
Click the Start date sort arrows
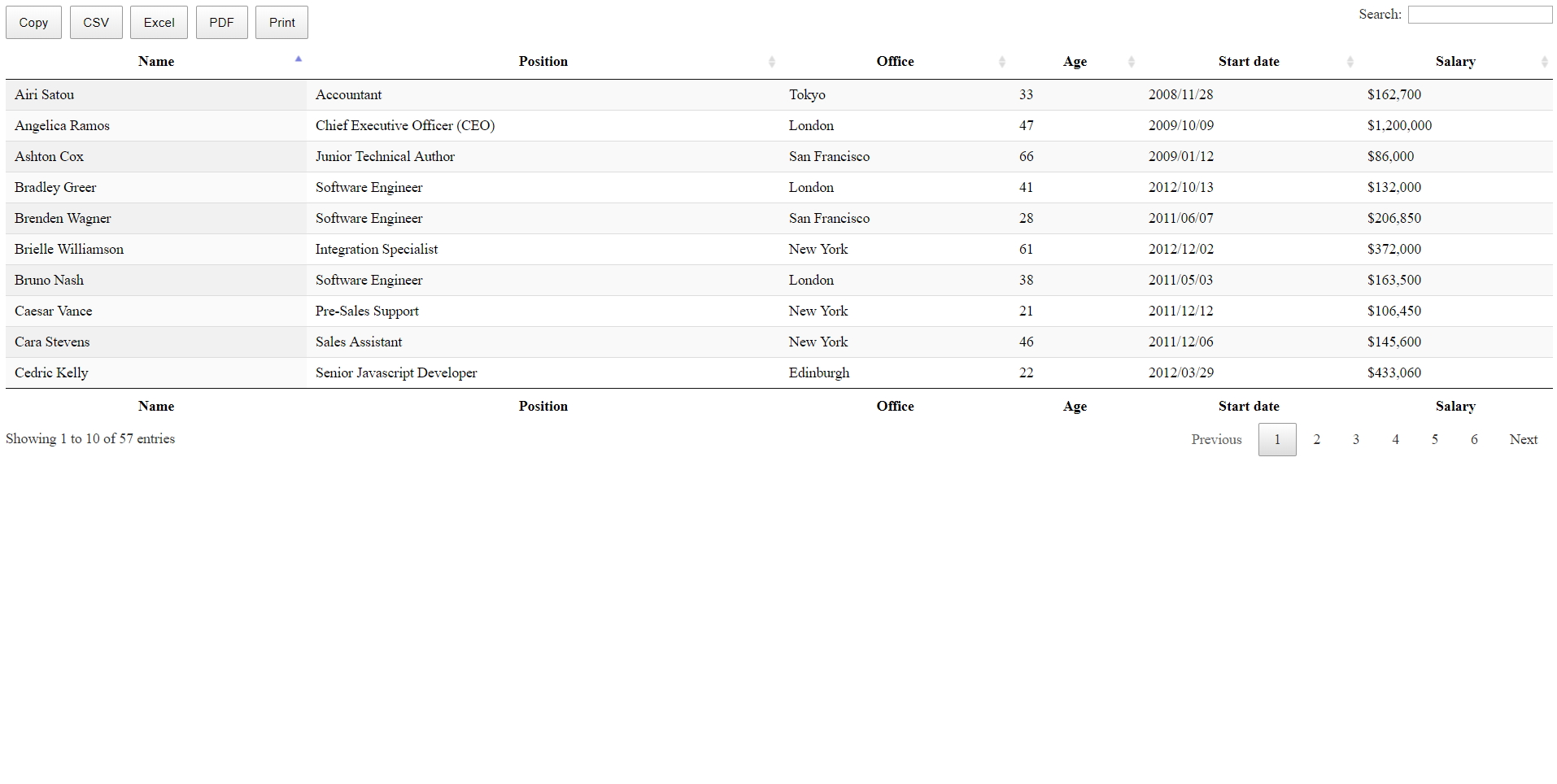(x=1350, y=62)
